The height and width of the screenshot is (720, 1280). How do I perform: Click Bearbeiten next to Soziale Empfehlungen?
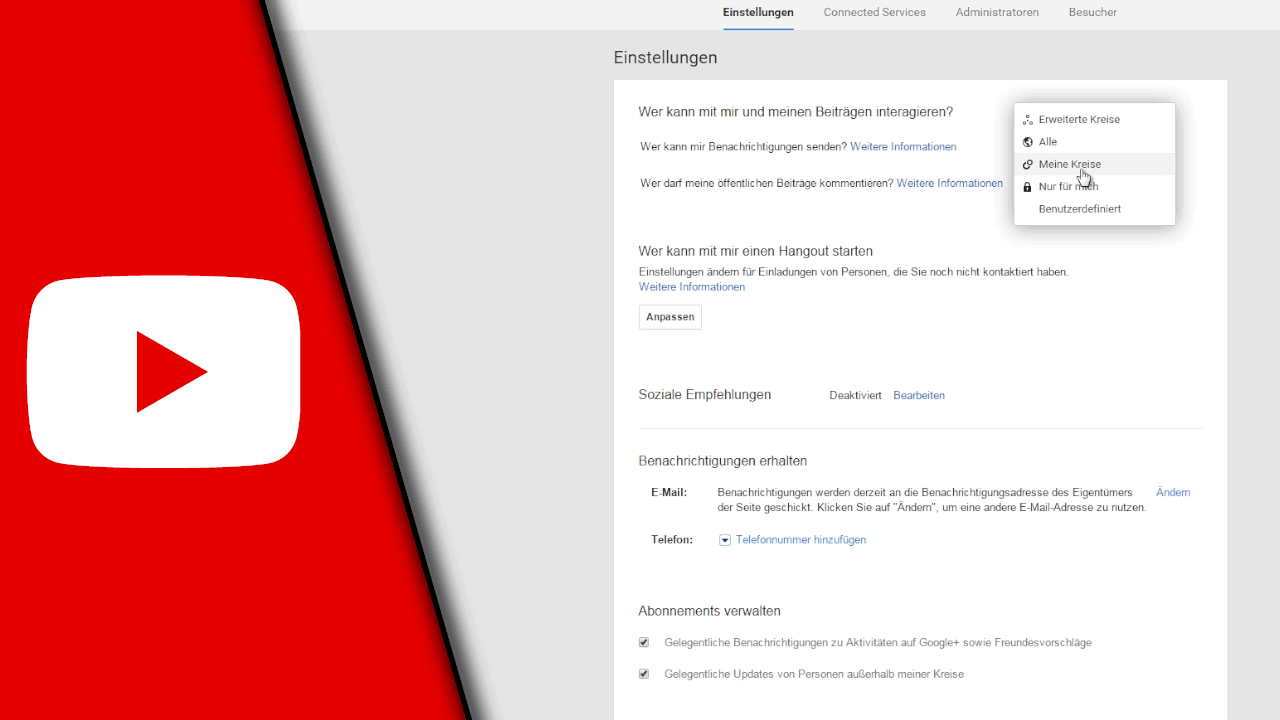point(919,396)
